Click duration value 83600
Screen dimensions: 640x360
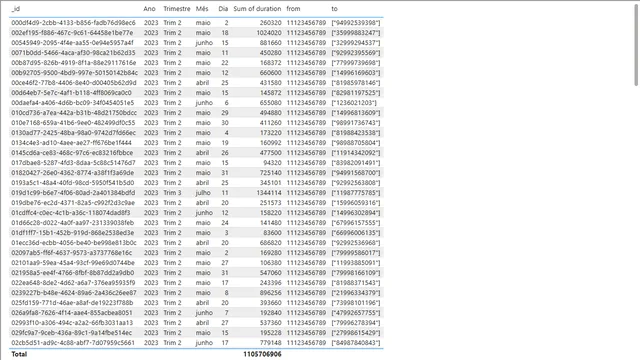coord(272,233)
